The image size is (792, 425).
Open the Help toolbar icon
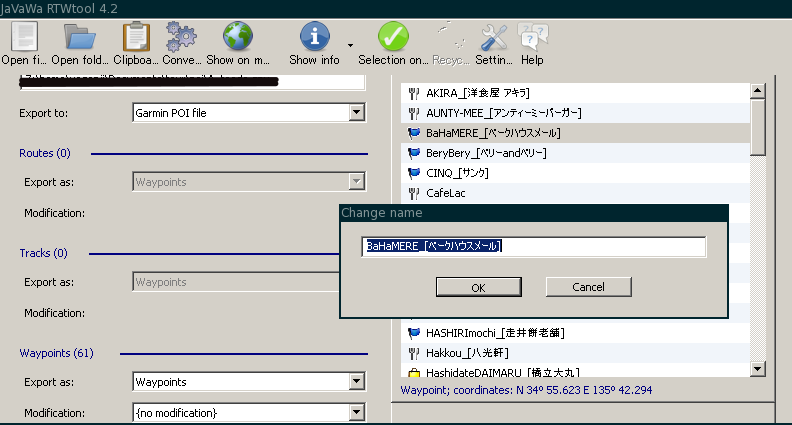point(532,37)
